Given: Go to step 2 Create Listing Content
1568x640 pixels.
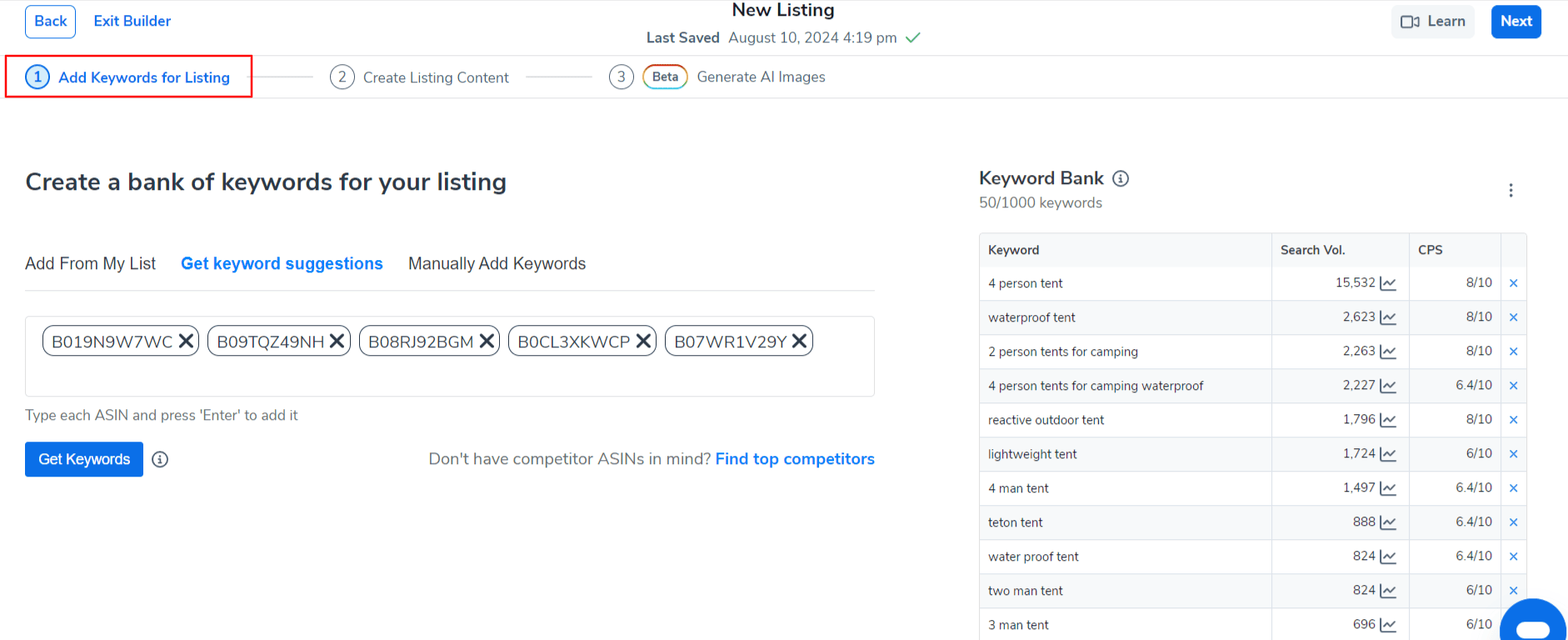Looking at the screenshot, I should coord(419,77).
